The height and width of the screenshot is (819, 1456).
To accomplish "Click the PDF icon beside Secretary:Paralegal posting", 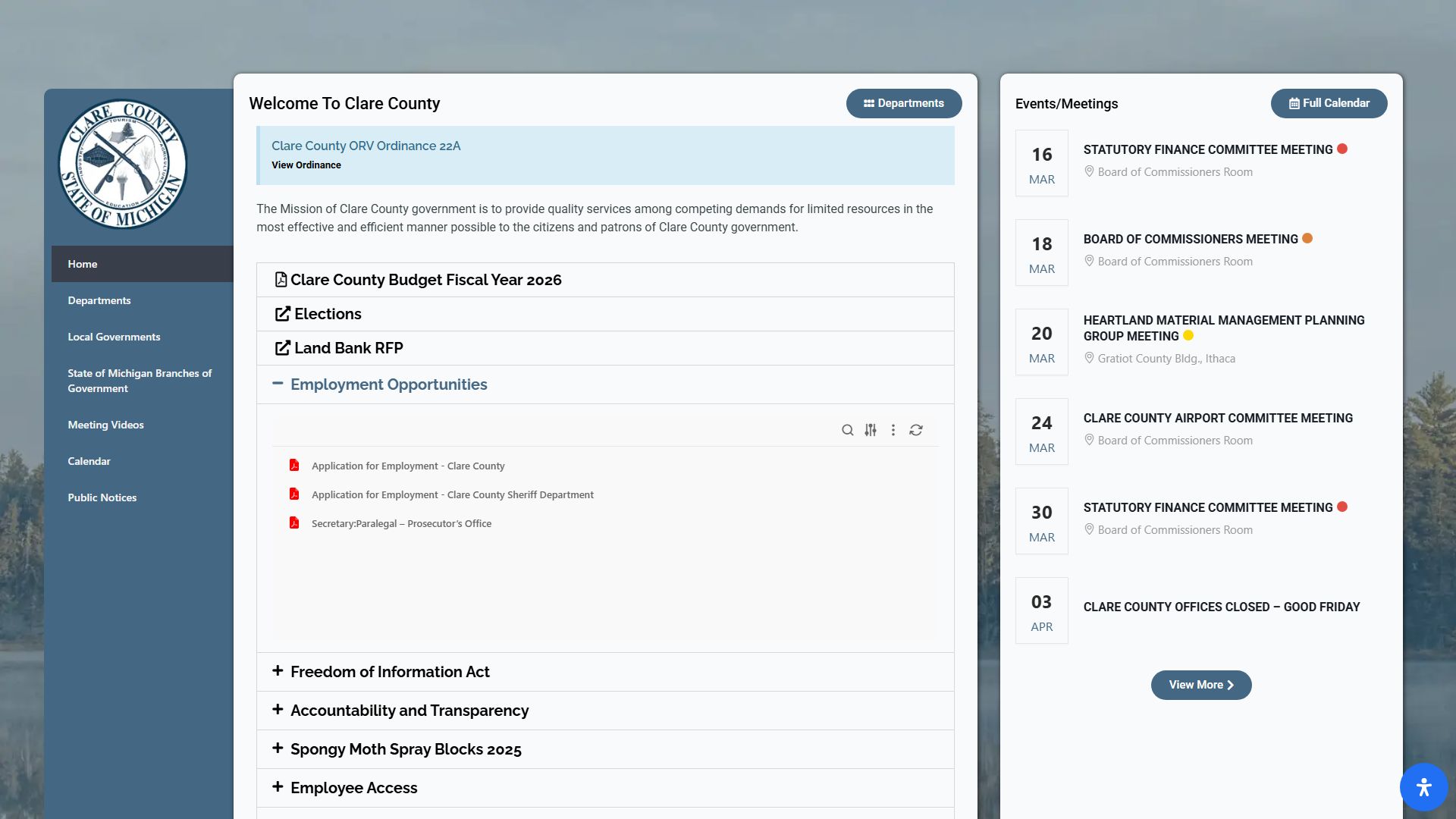I will [x=294, y=523].
